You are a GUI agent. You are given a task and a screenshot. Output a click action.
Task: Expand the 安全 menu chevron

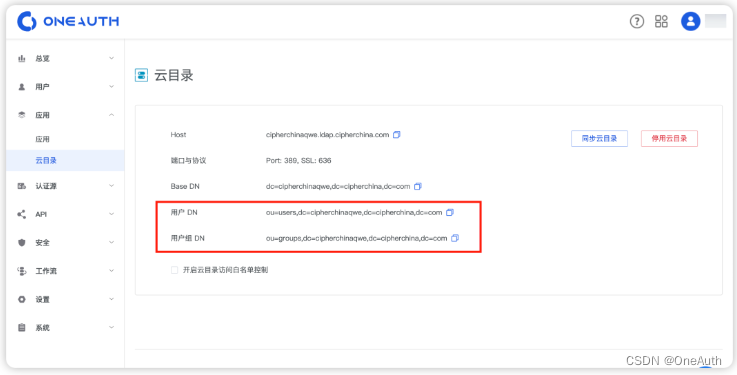point(111,242)
